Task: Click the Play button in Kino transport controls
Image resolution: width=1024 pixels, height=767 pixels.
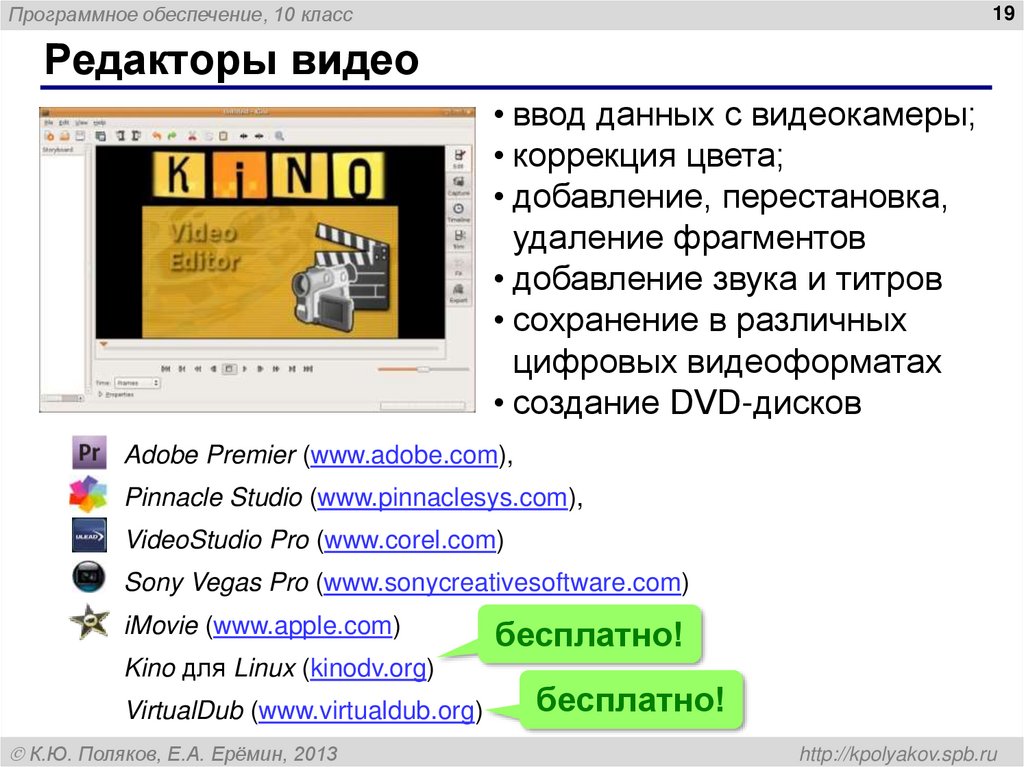Action: click(x=245, y=368)
